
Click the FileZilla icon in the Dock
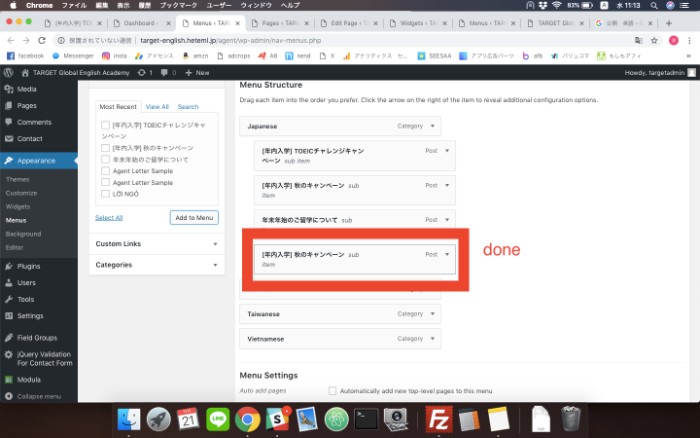point(438,418)
